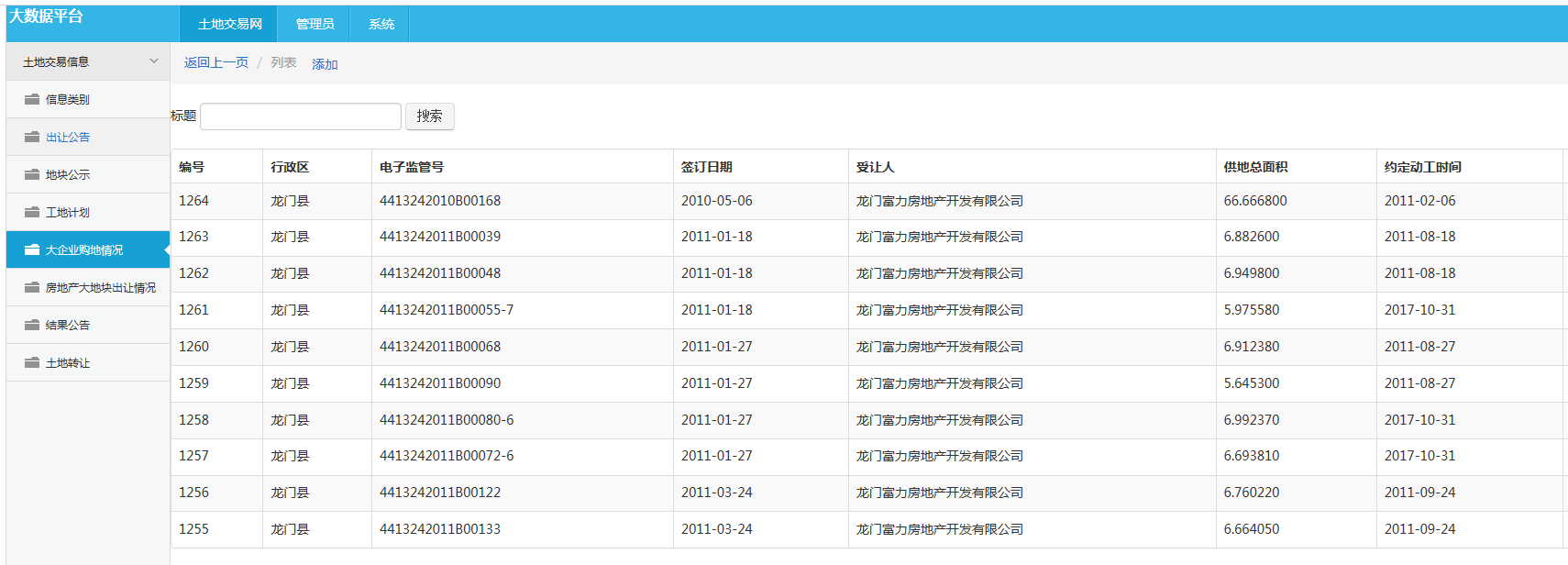Click date cell 2010-05-06
The image size is (1568, 565).
pyautogui.click(x=717, y=201)
